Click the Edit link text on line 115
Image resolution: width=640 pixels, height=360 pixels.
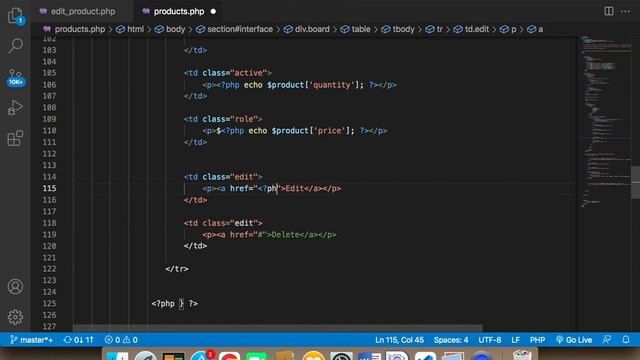295,189
